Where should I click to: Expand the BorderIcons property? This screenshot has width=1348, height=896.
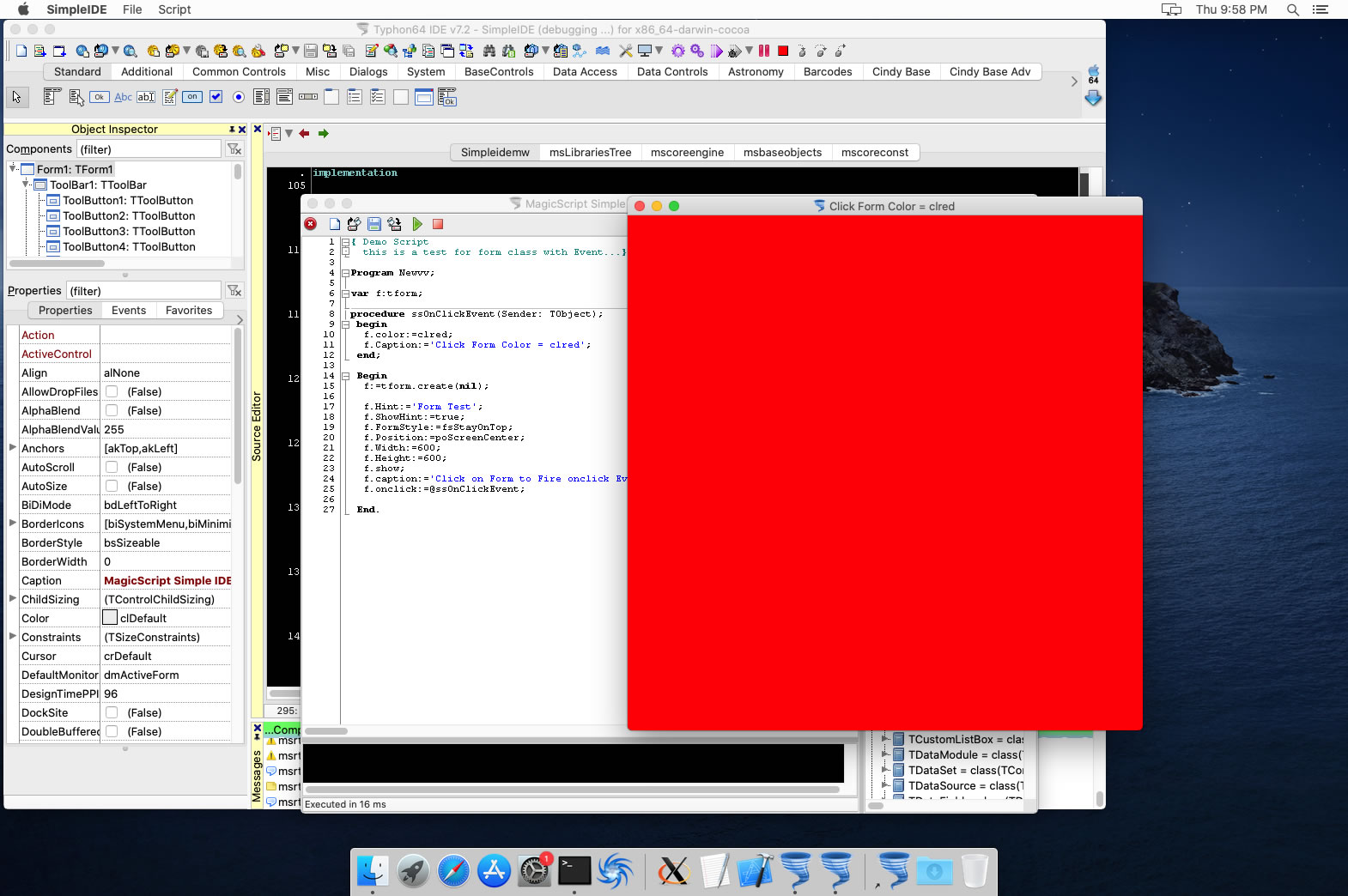pos(12,523)
